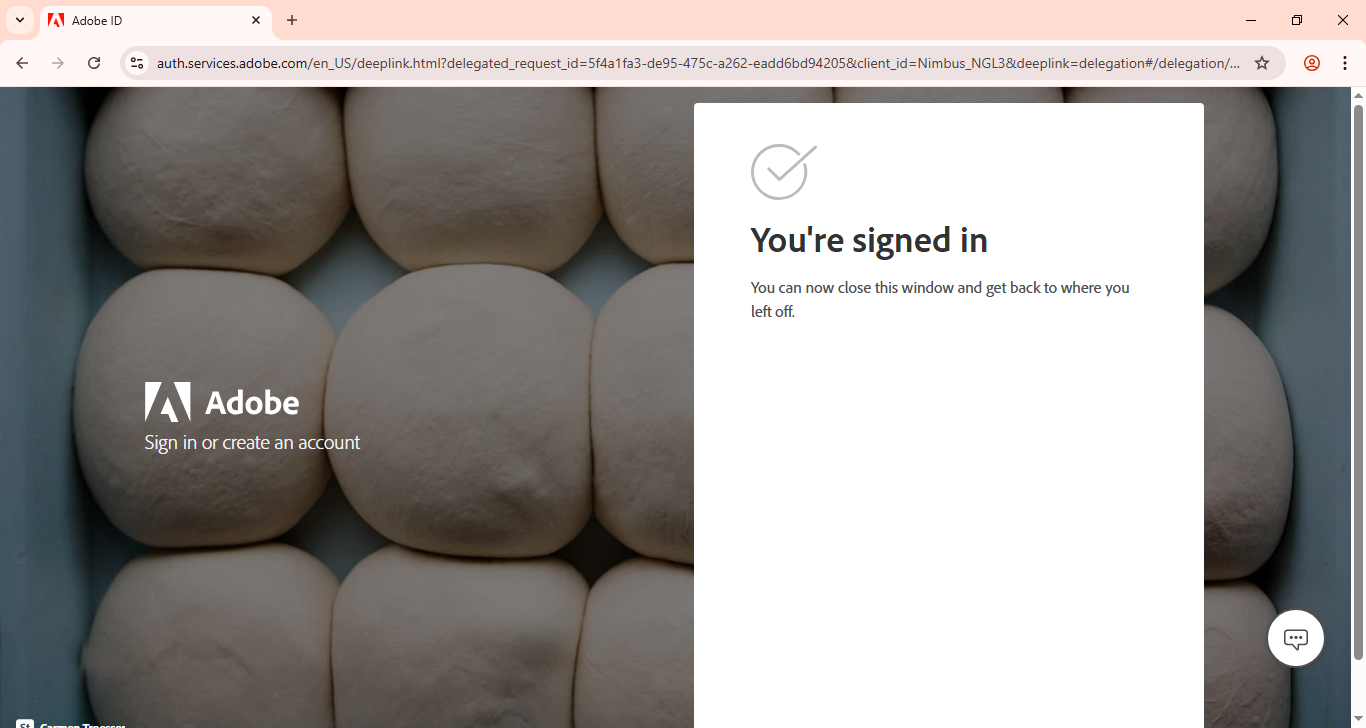View site information icon in address bar
Viewport: 1366px width, 728px height.
[x=138, y=63]
